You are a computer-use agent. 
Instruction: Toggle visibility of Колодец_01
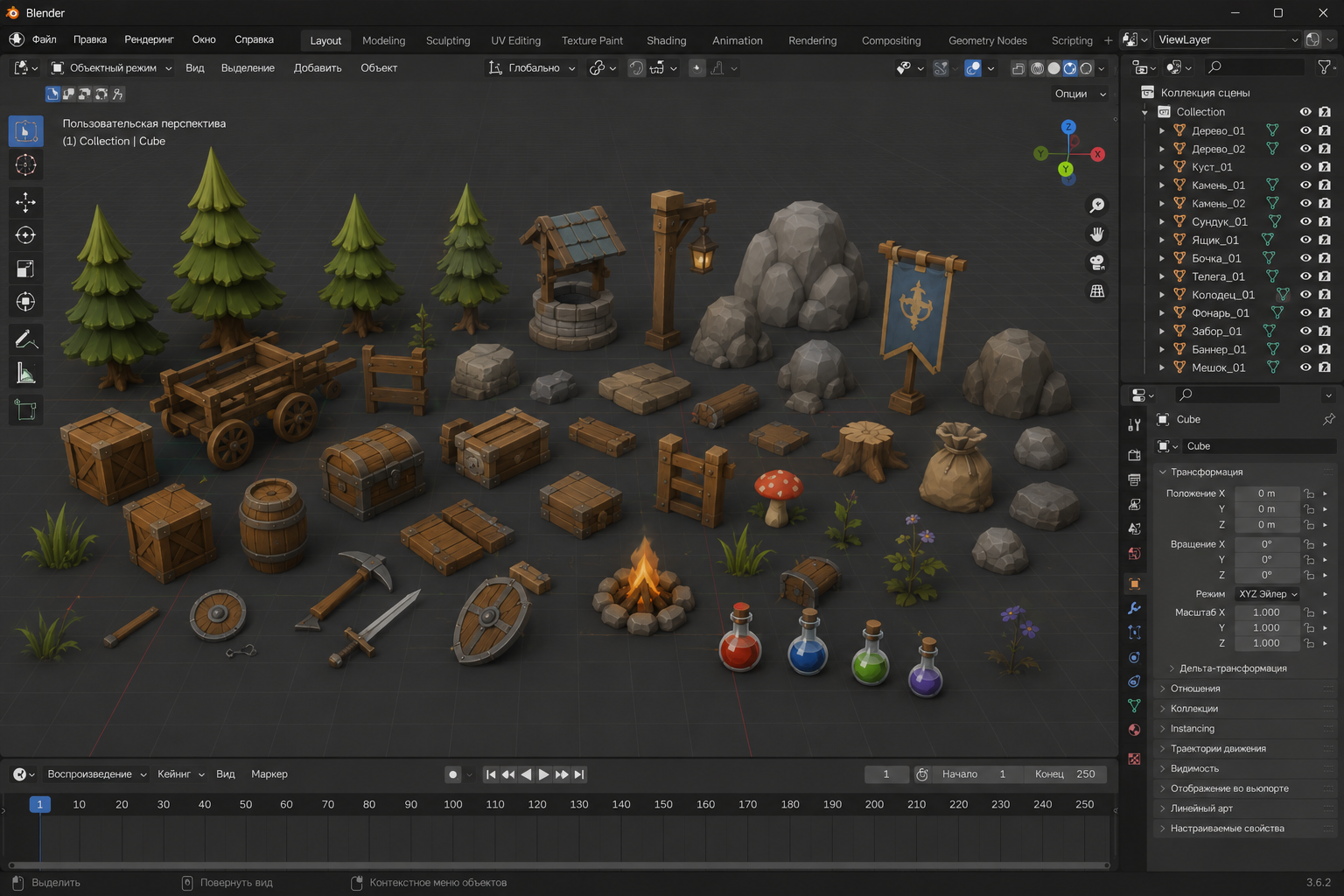[x=1305, y=295]
